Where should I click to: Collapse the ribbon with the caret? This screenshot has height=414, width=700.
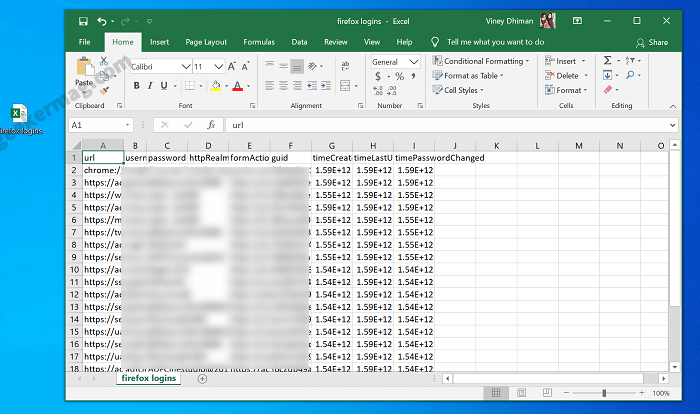pos(673,106)
